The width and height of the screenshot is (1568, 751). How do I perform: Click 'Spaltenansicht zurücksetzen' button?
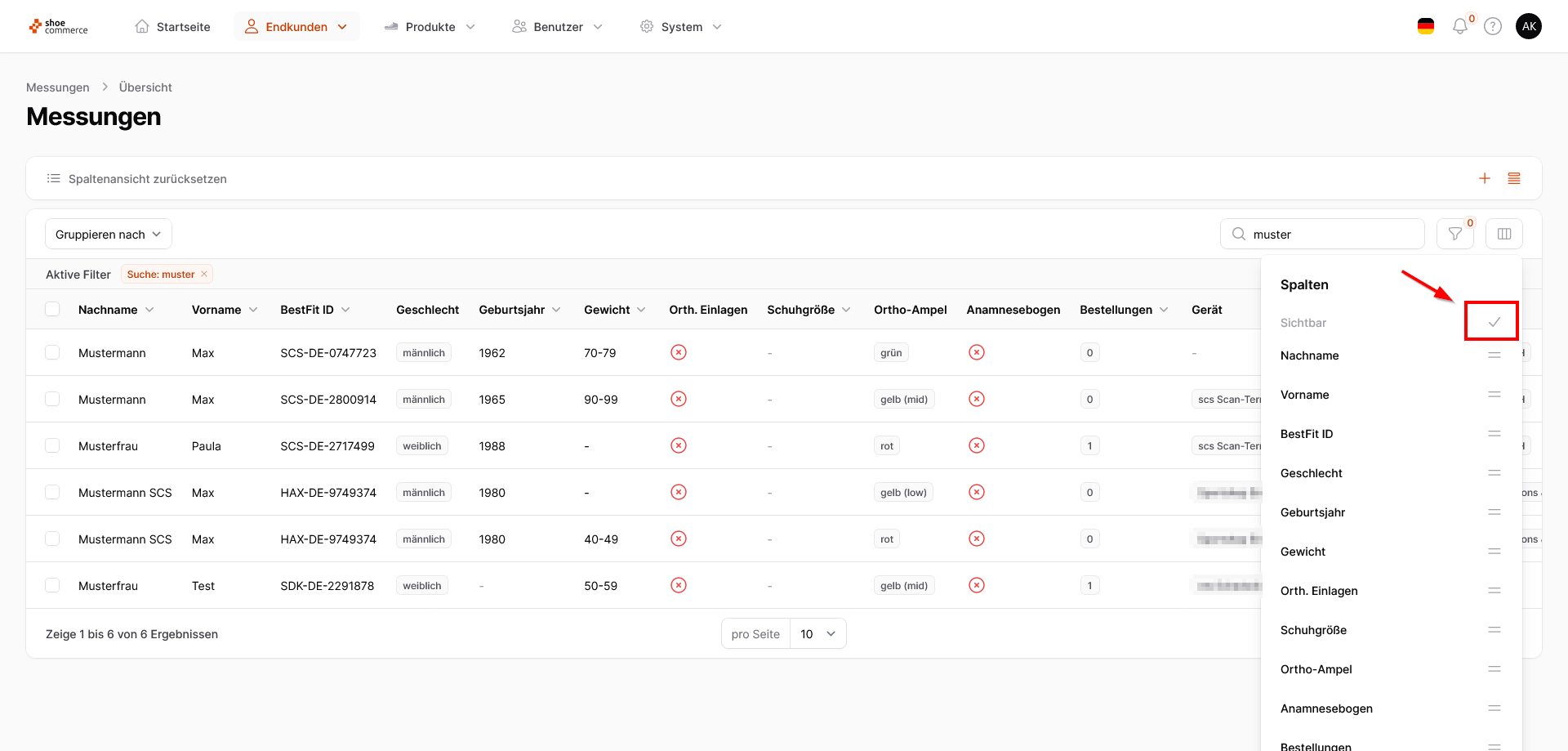click(x=137, y=179)
